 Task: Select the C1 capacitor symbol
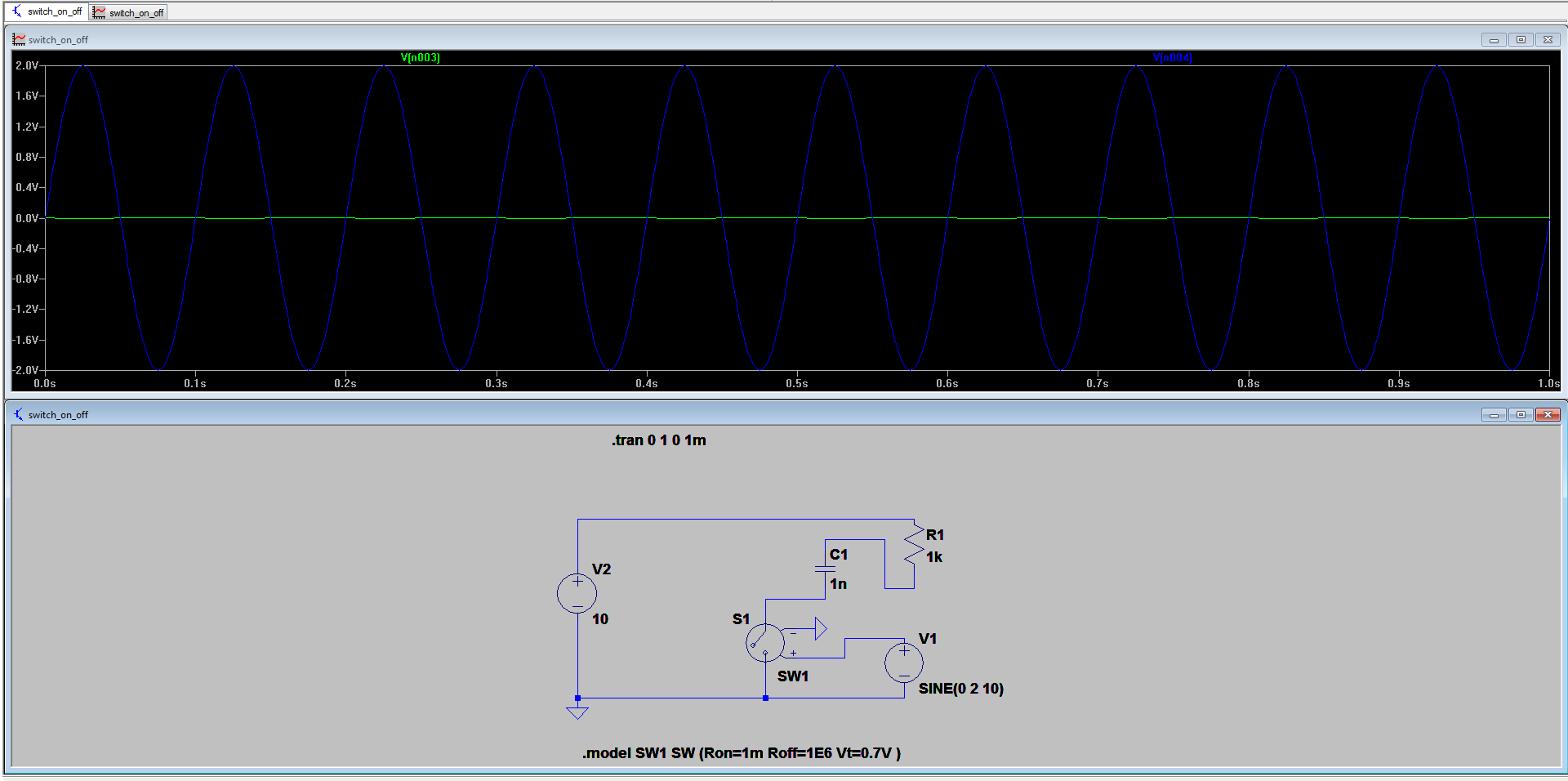[x=825, y=569]
